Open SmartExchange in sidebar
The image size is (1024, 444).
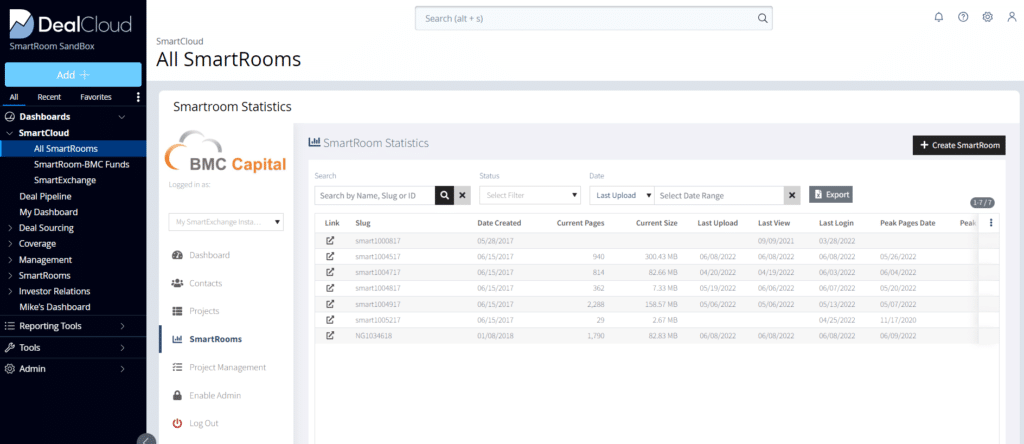click(x=65, y=180)
